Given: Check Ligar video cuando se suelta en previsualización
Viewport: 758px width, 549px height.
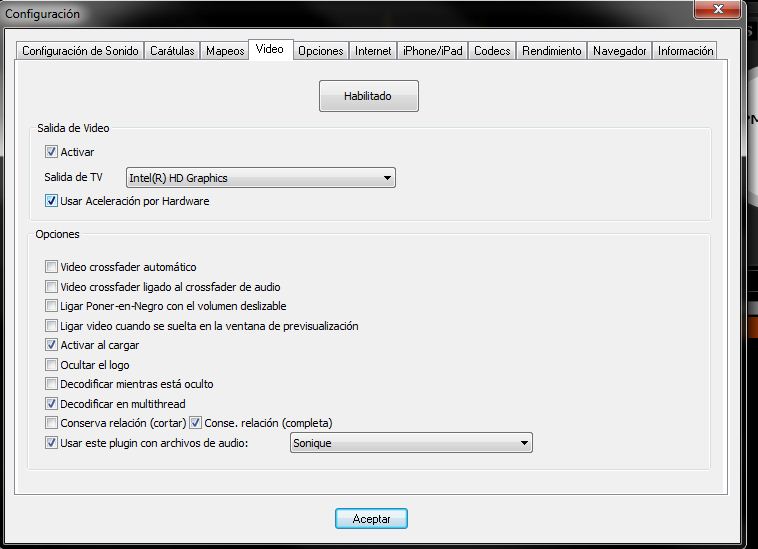Looking at the screenshot, I should point(51,326).
